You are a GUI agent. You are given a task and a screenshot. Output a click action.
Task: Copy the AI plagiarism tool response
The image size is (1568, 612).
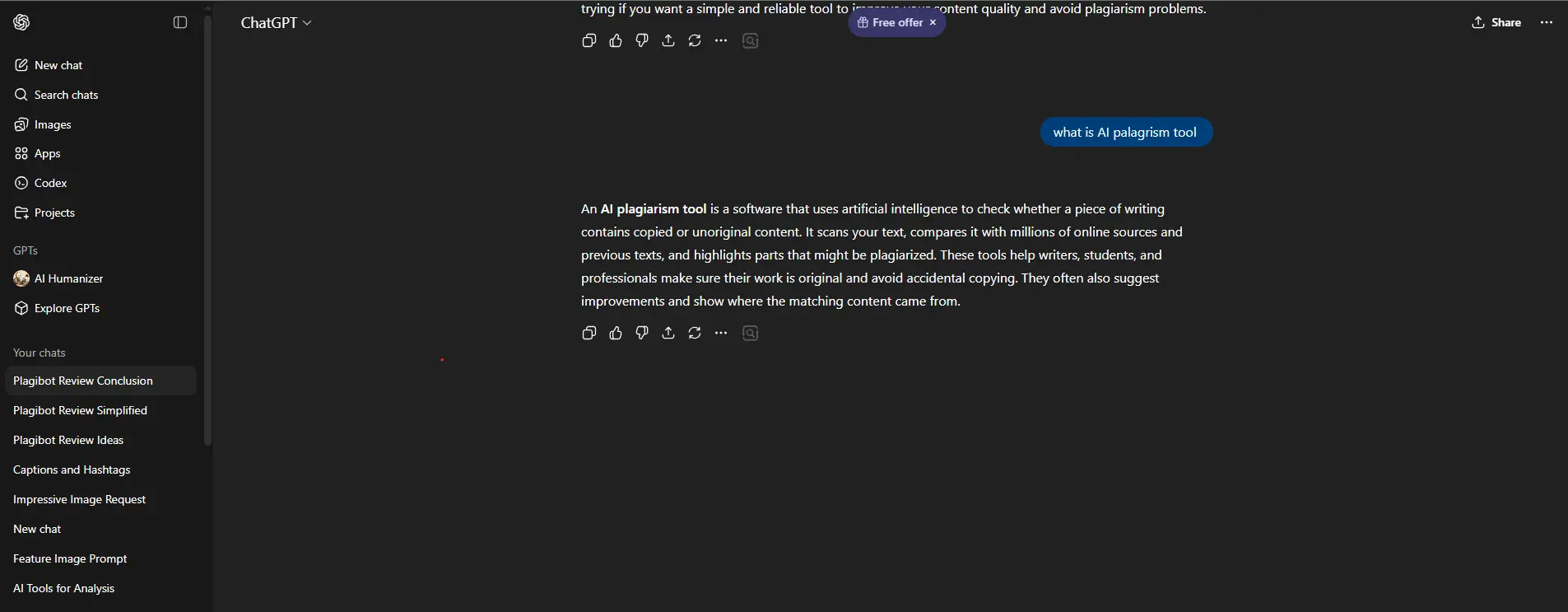coord(589,333)
